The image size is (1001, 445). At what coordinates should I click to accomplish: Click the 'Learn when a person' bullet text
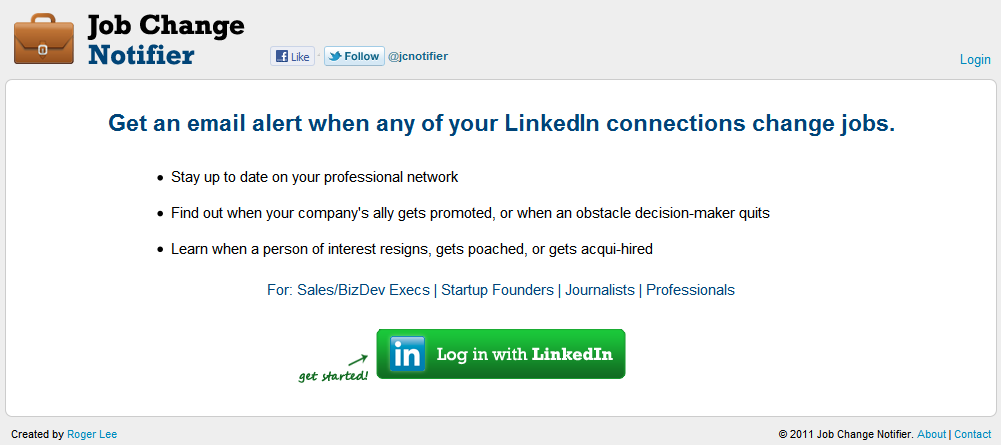click(412, 248)
